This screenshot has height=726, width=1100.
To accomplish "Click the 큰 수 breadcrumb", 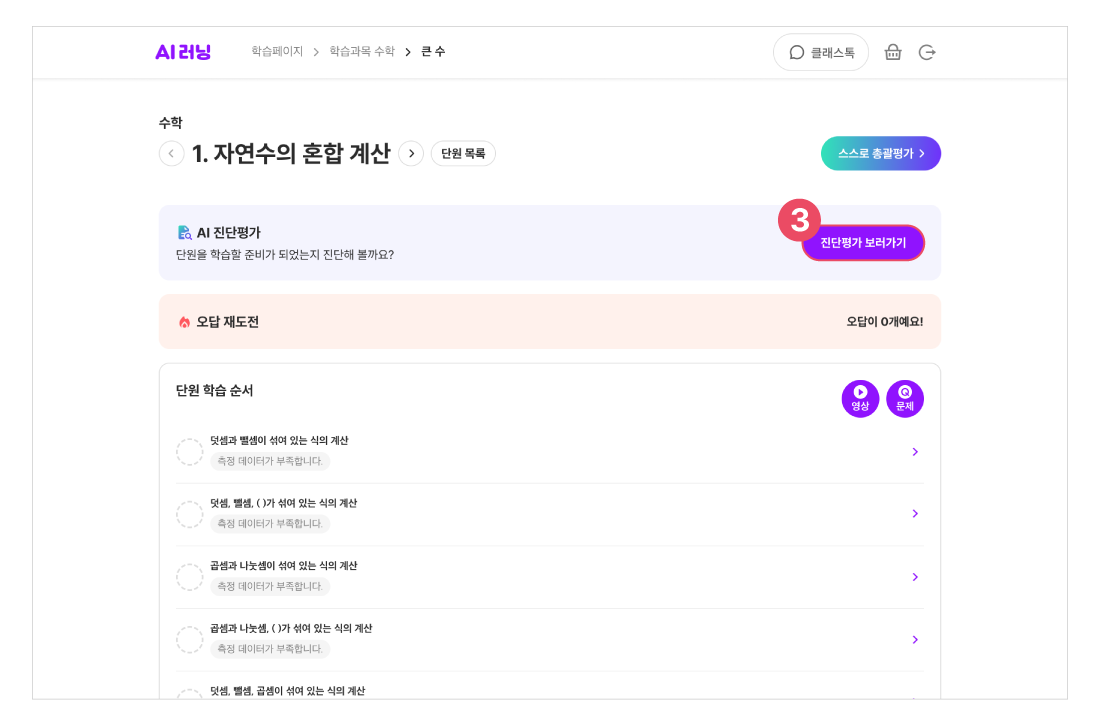I will [433, 51].
